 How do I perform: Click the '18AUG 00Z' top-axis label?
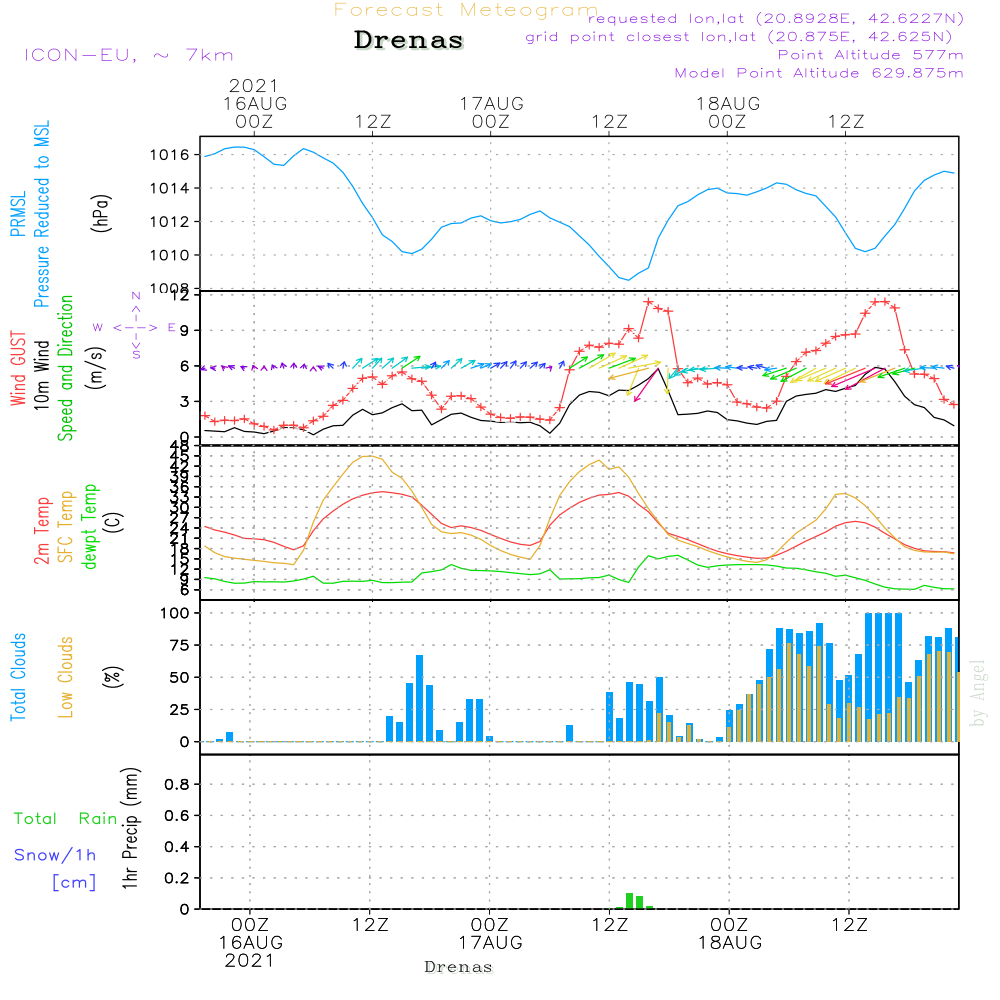click(728, 112)
